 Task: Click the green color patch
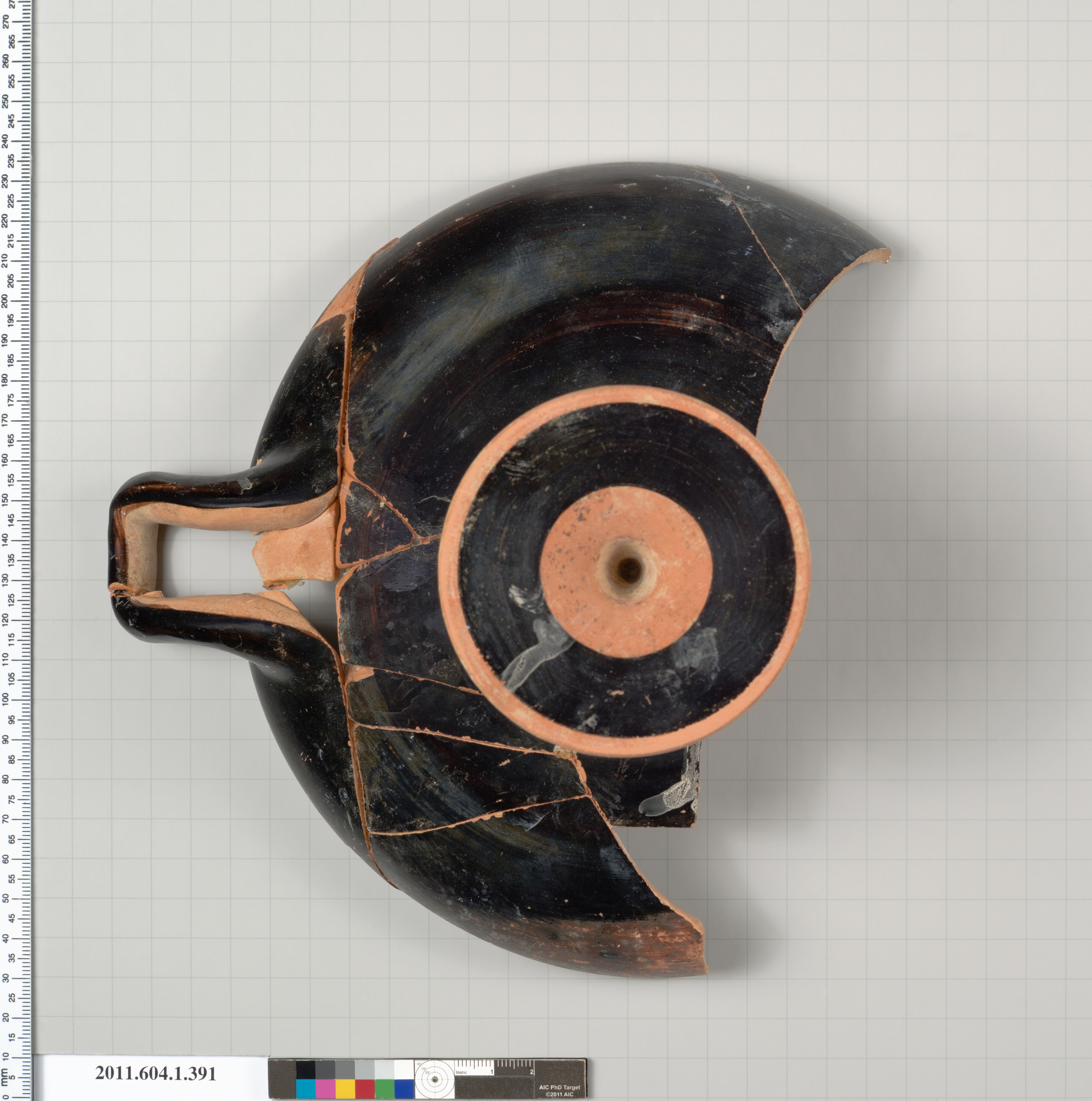pyautogui.click(x=385, y=1089)
